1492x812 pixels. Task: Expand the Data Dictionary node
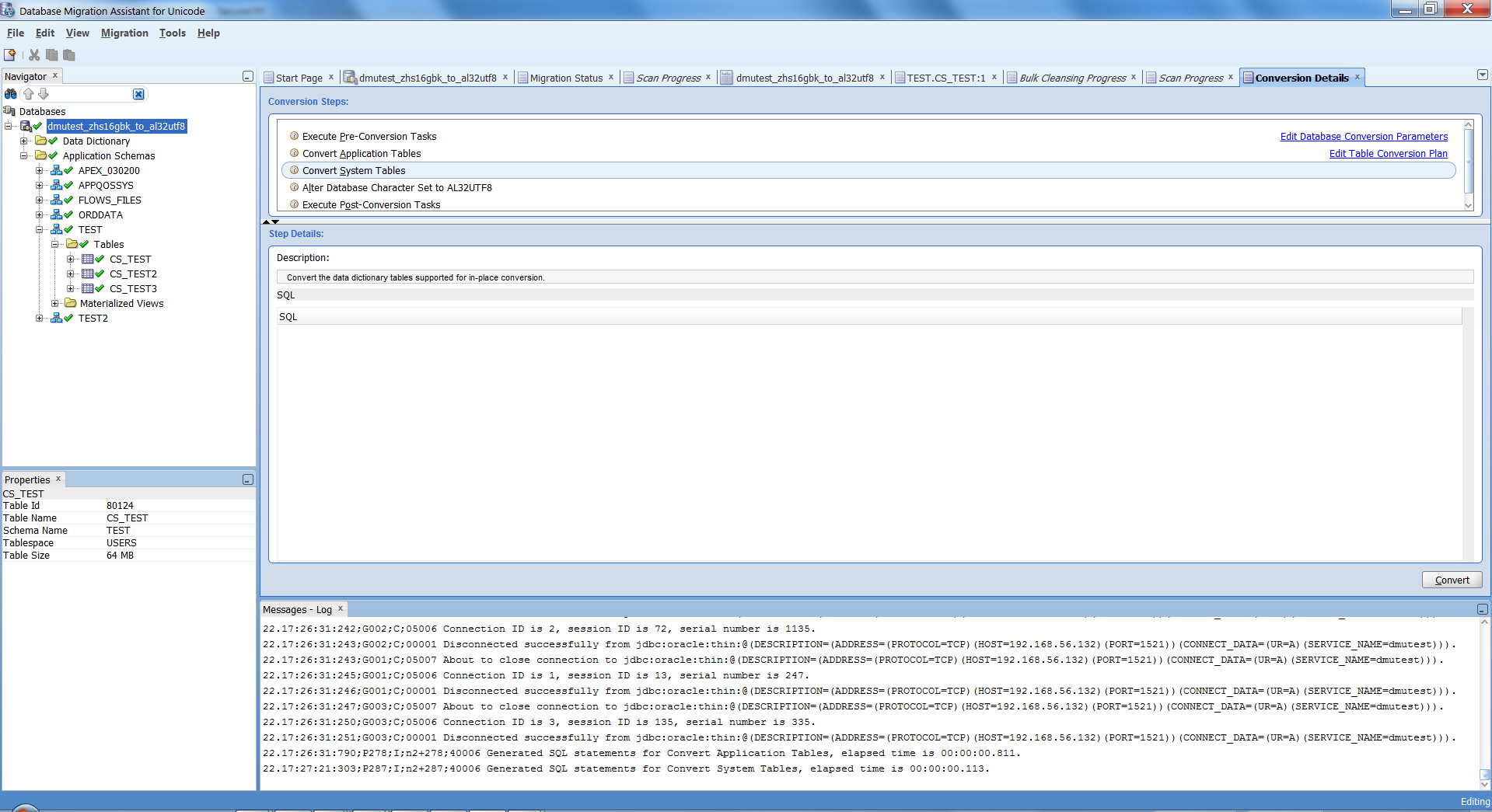(x=24, y=141)
